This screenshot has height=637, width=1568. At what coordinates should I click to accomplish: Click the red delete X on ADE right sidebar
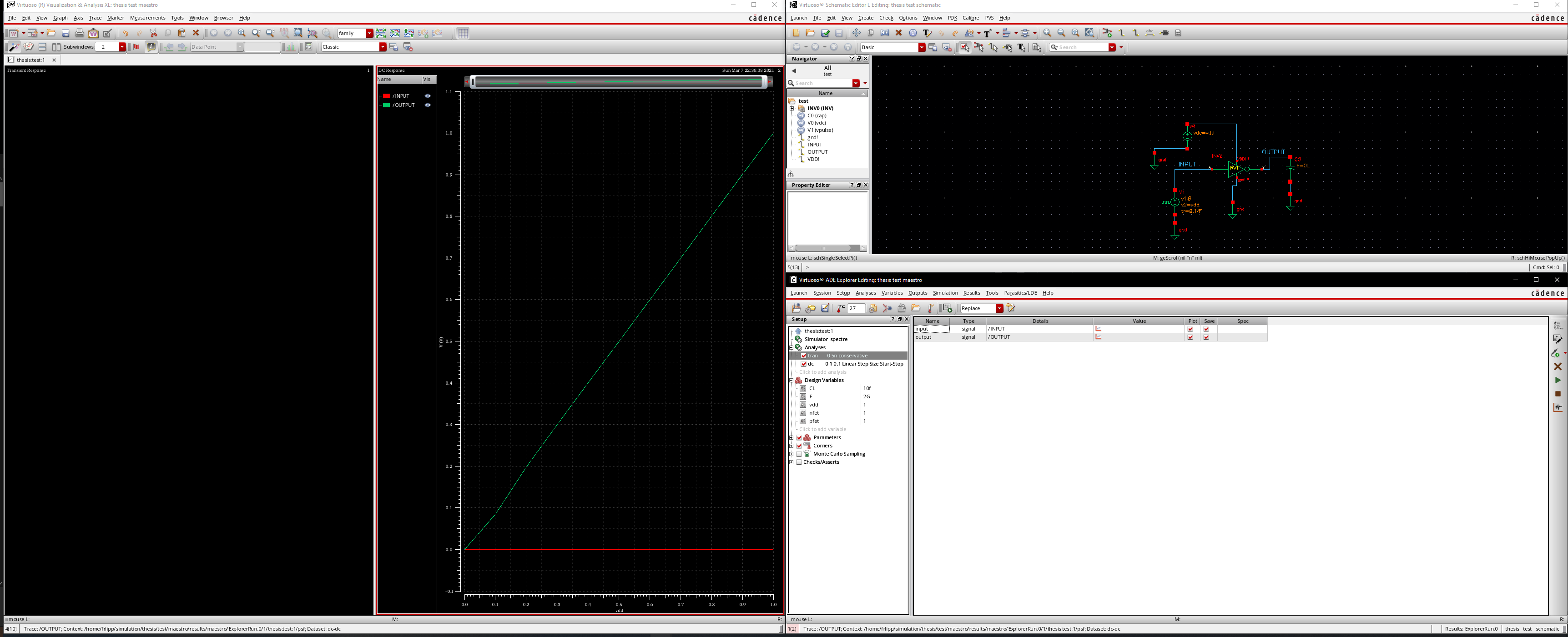click(x=1558, y=366)
